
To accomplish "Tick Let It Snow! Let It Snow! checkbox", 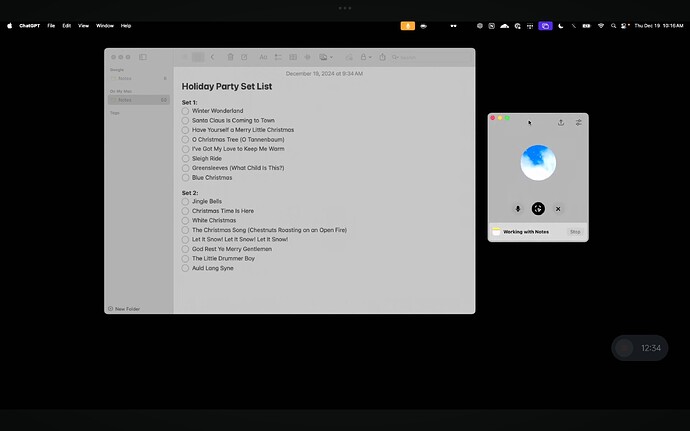I will [185, 239].
